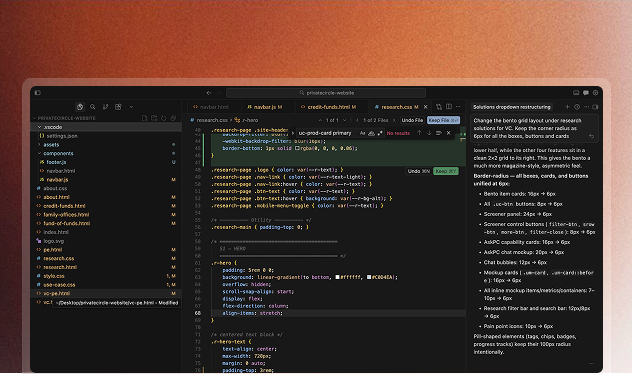Toggle panel layout icon in title bar
The image size is (632, 374).
pyautogui.click(x=576, y=93)
